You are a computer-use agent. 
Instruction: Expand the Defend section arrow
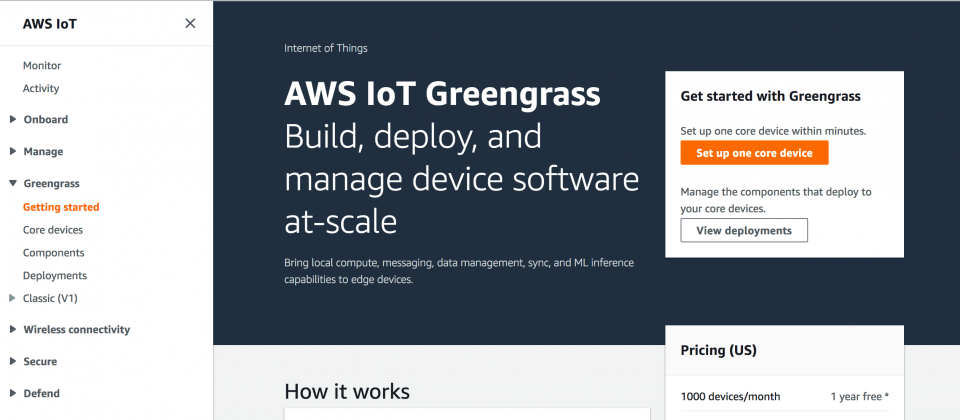[13, 393]
